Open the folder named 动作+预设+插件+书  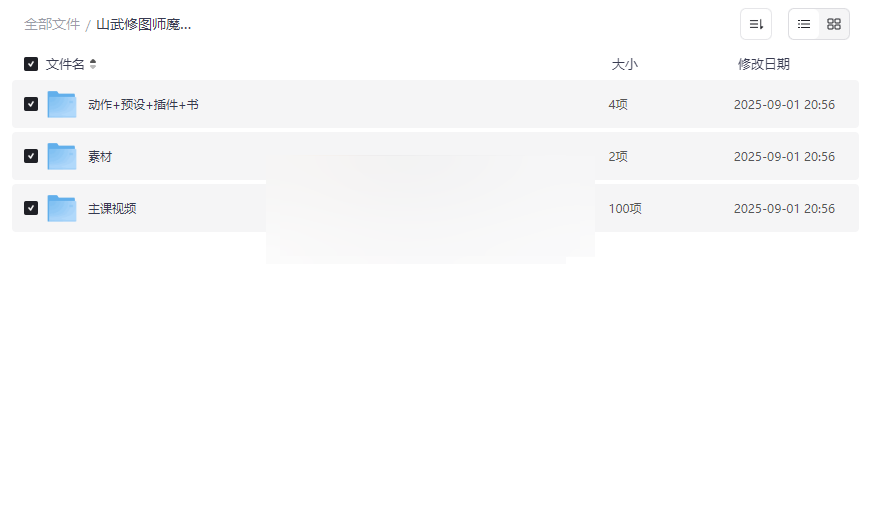point(143,104)
